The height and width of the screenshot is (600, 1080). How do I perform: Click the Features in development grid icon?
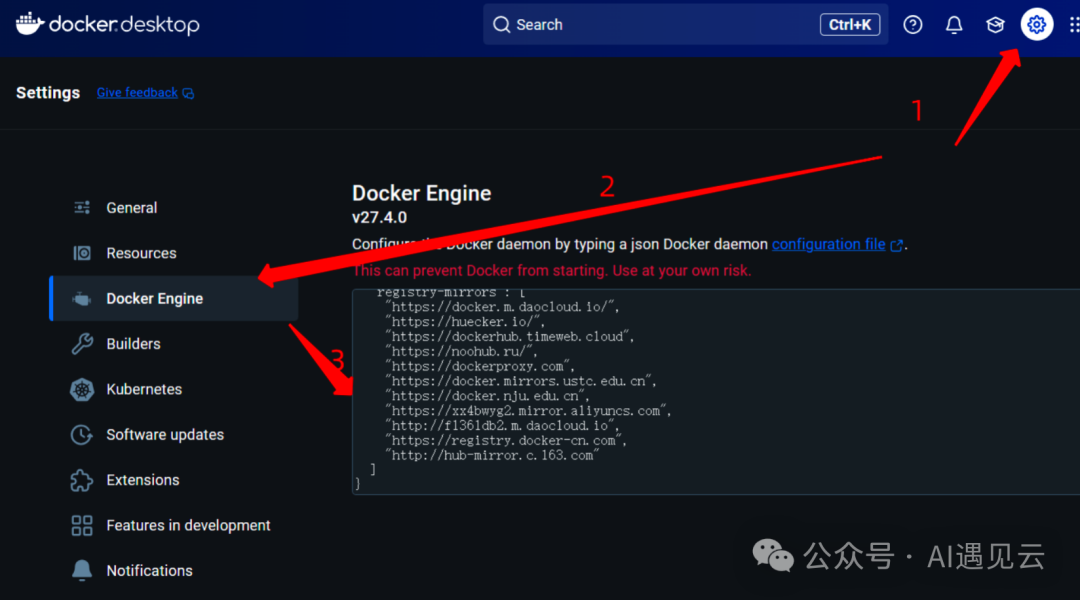pos(82,526)
